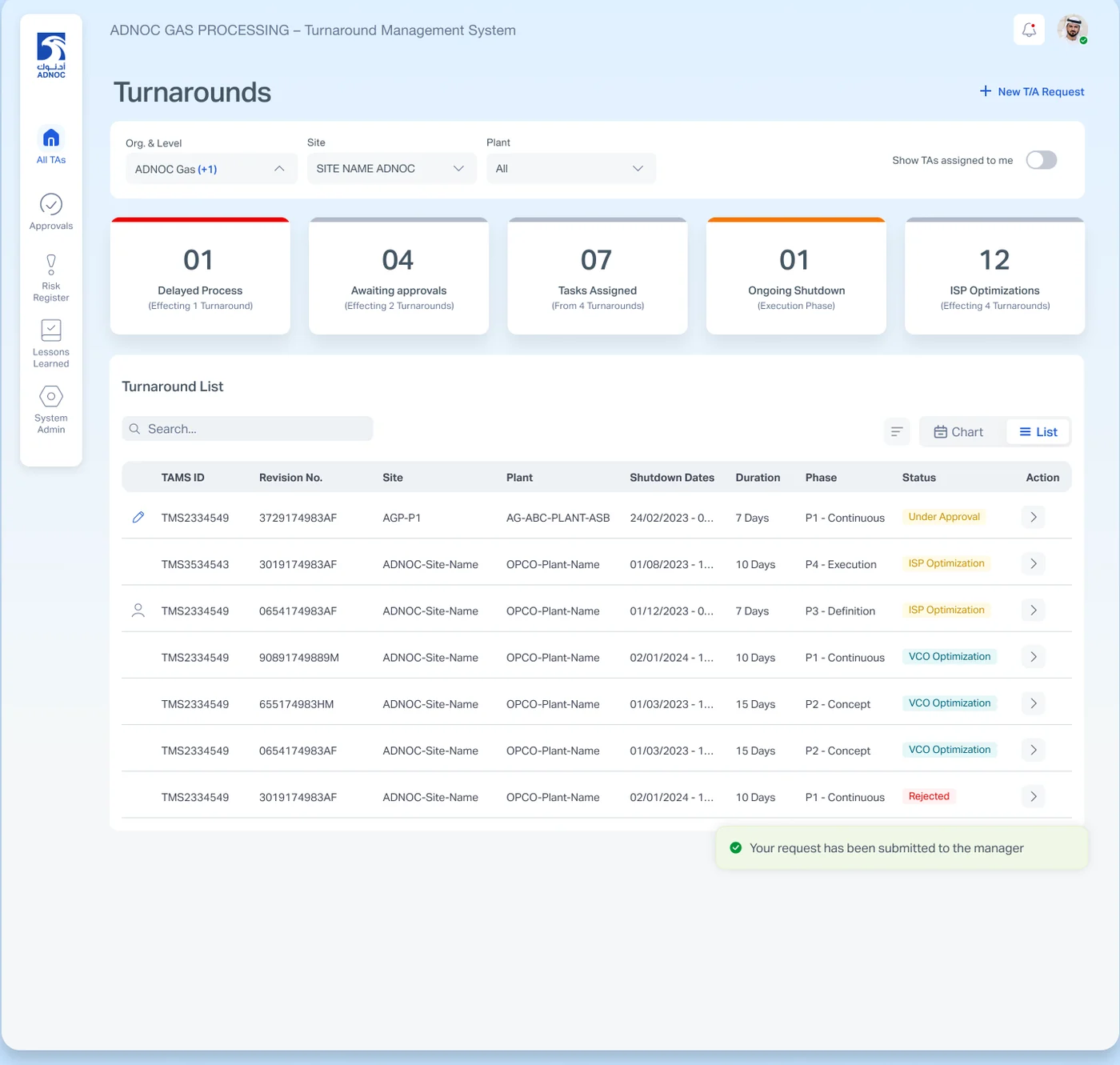
Task: Open the All TAs home icon
Action: [x=51, y=138]
